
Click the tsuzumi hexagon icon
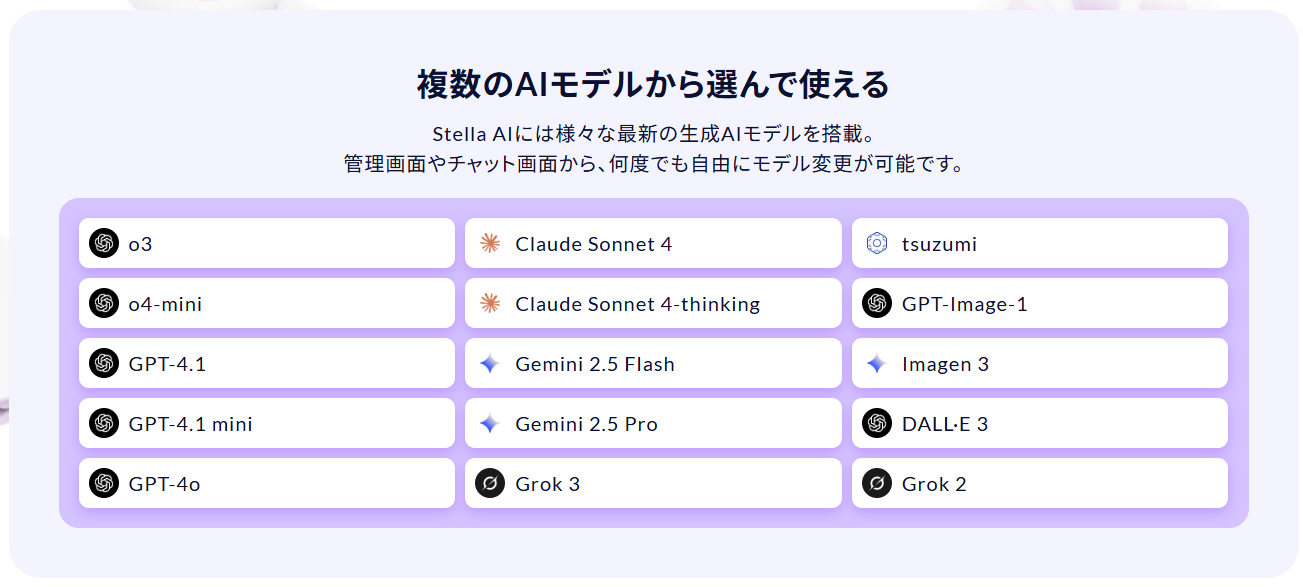[876, 243]
